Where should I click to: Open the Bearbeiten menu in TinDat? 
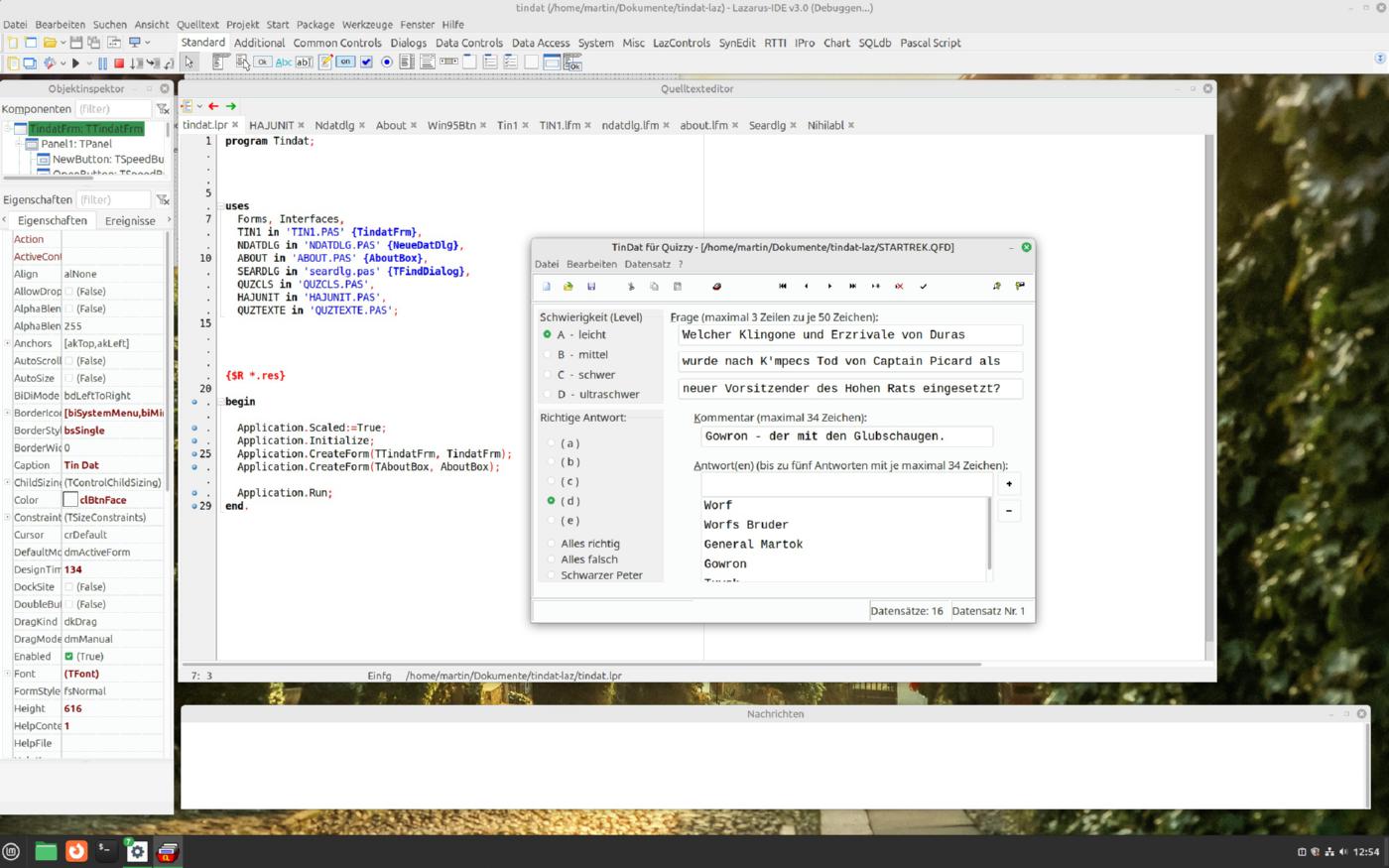click(x=591, y=264)
